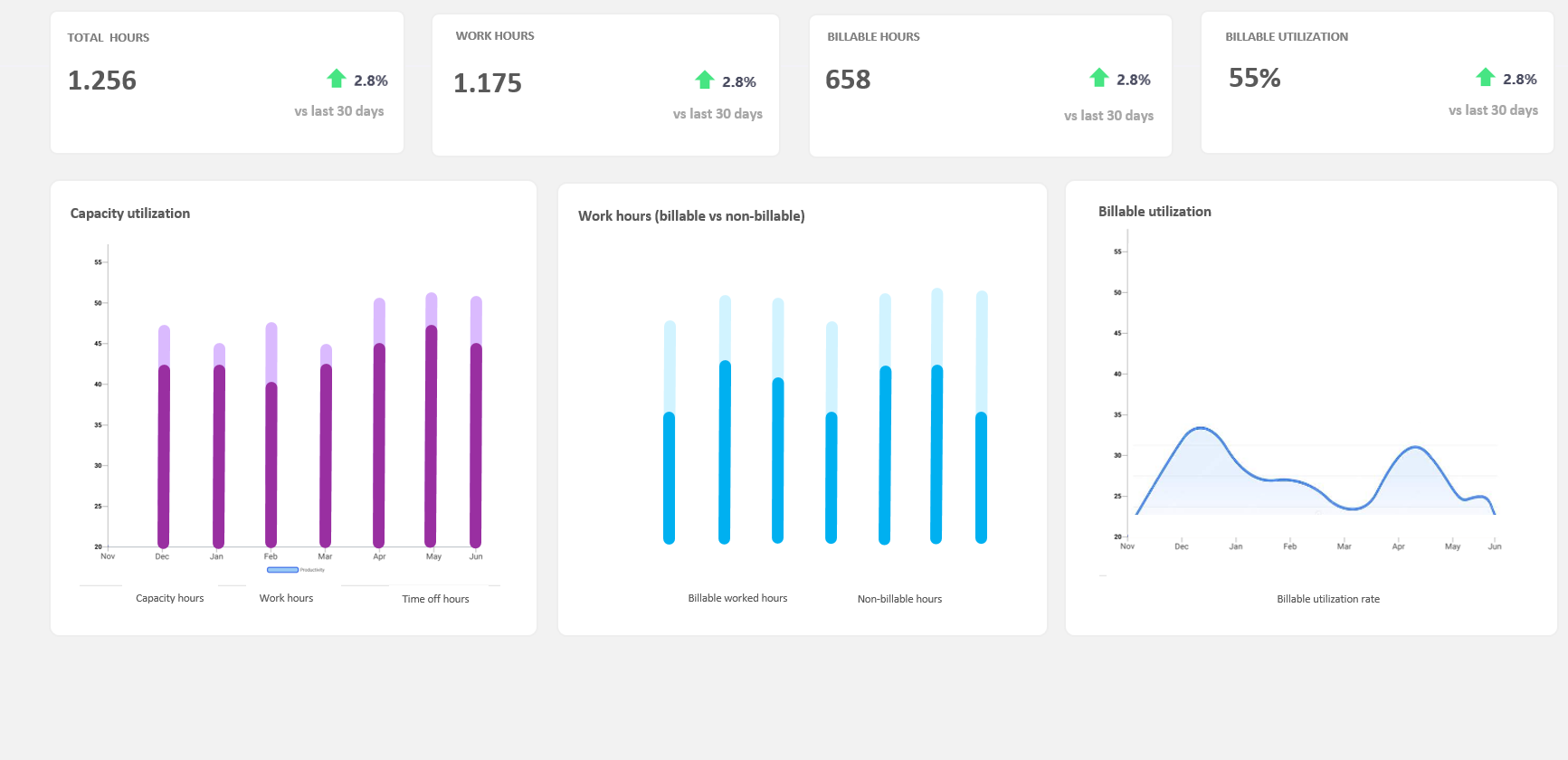The width and height of the screenshot is (1568, 760).
Task: Select the 1.256 total hours value
Action: (x=102, y=81)
